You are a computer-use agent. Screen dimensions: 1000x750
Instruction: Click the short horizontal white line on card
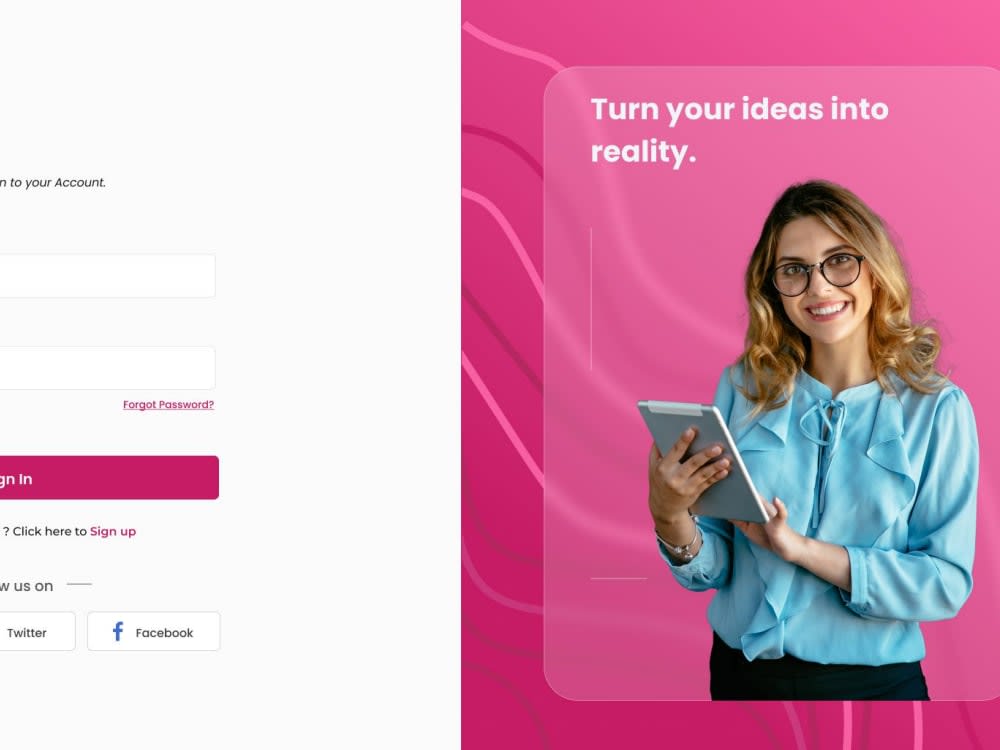pos(619,578)
